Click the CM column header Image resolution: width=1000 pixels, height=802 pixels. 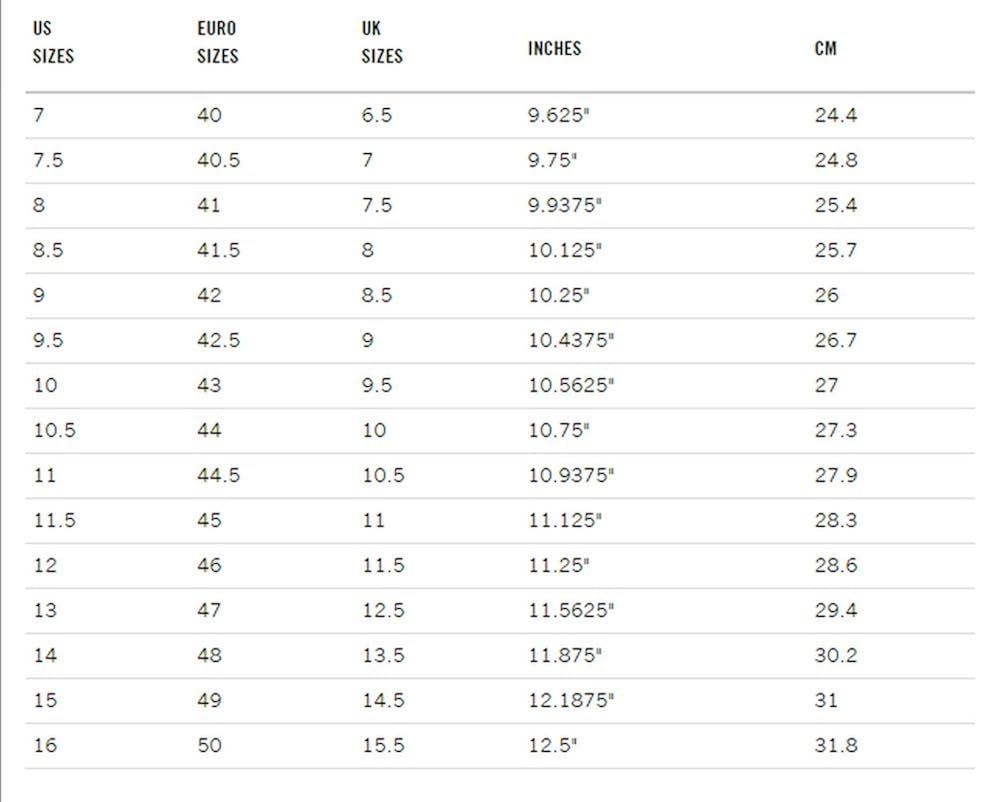825,48
